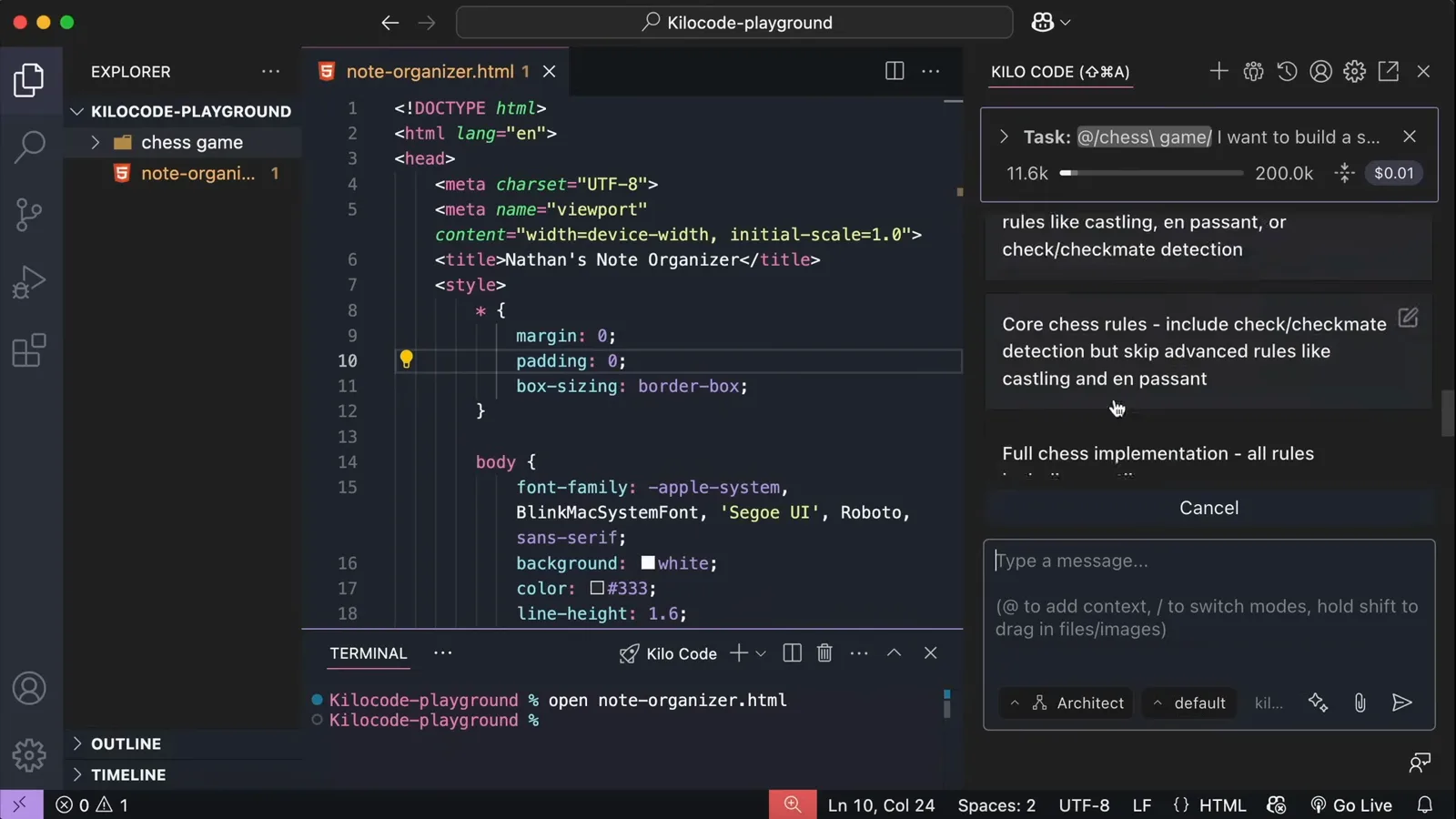Open Kilo Code settings gear
The width and height of the screenshot is (1456, 819).
pyautogui.click(x=1354, y=71)
